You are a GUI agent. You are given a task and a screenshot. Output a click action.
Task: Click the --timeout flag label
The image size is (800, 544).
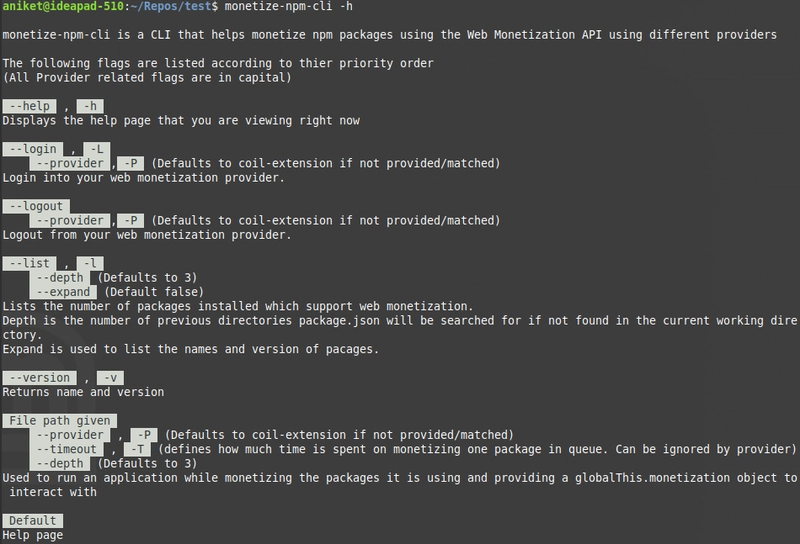click(66, 449)
